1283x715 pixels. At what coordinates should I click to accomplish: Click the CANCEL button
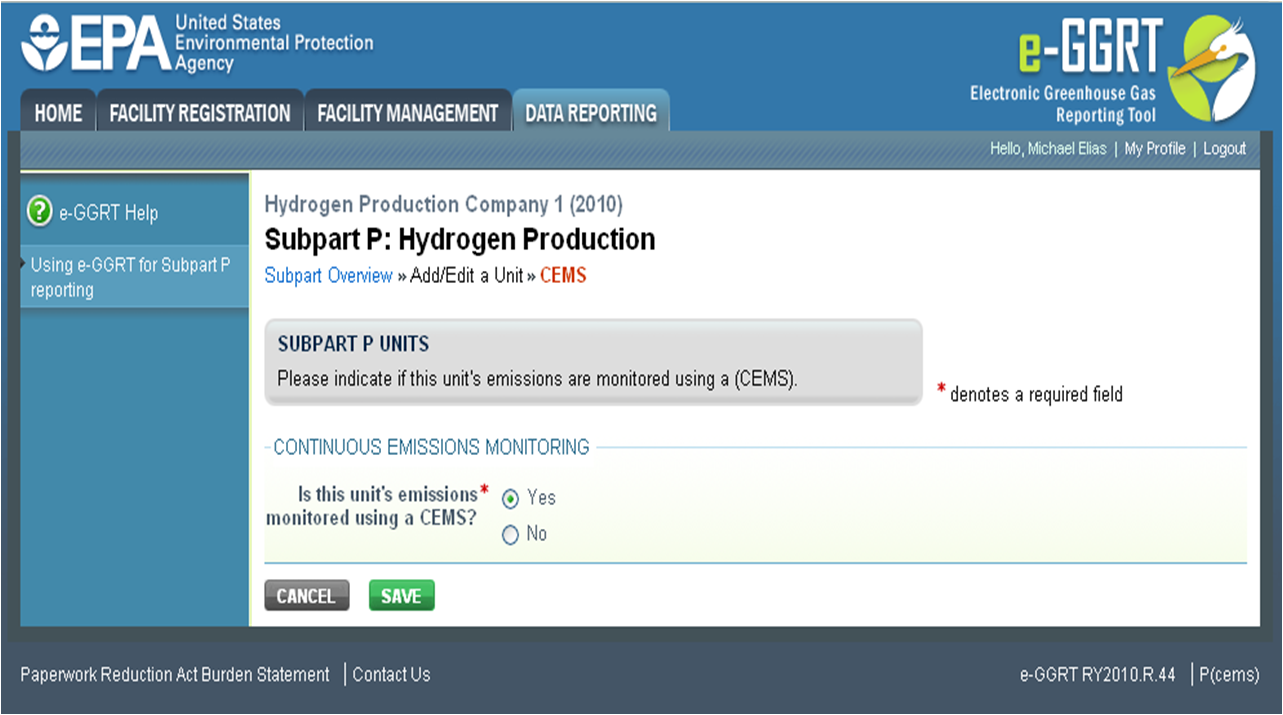click(x=306, y=596)
